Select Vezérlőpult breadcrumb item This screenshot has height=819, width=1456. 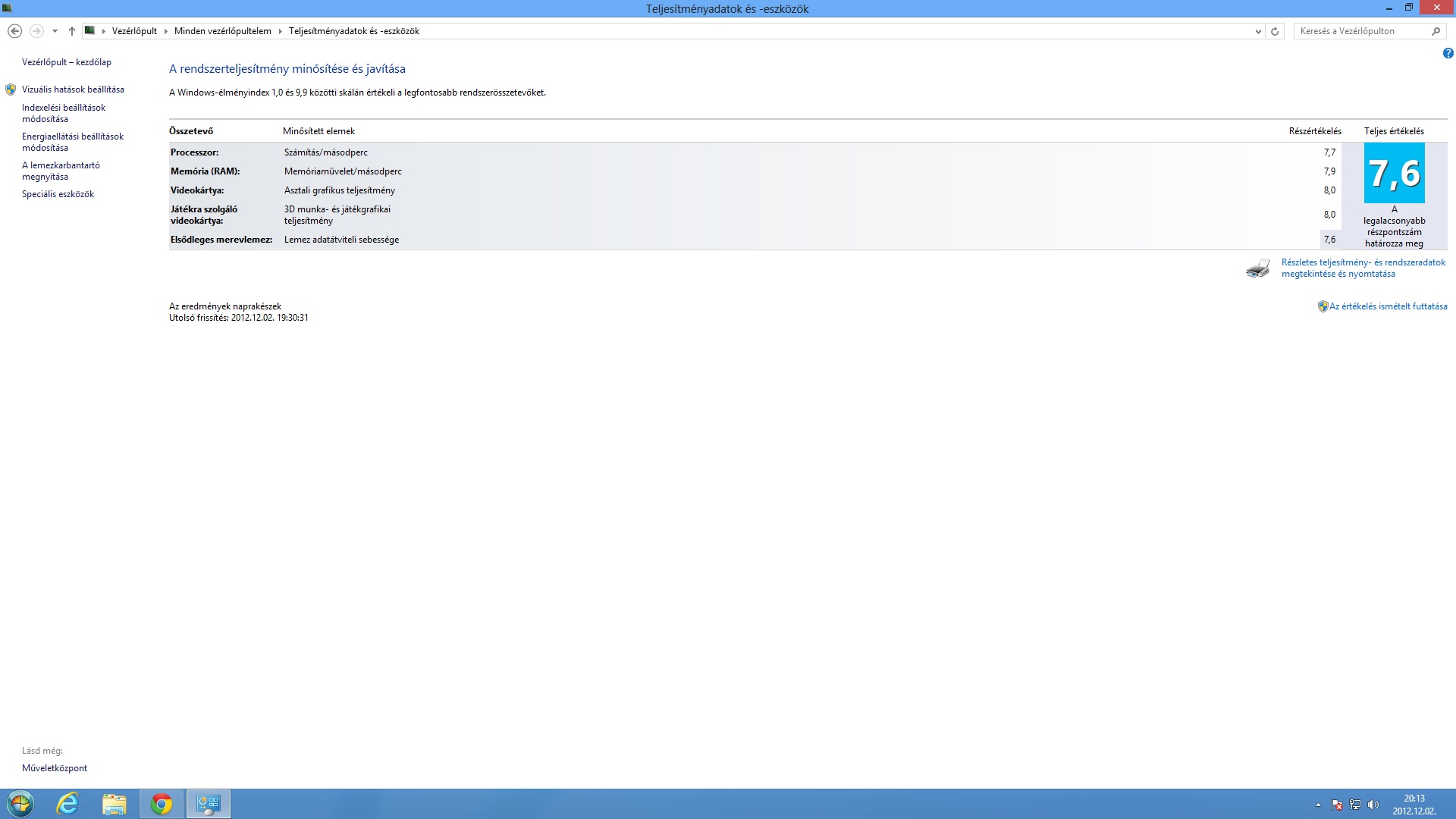coord(134,31)
